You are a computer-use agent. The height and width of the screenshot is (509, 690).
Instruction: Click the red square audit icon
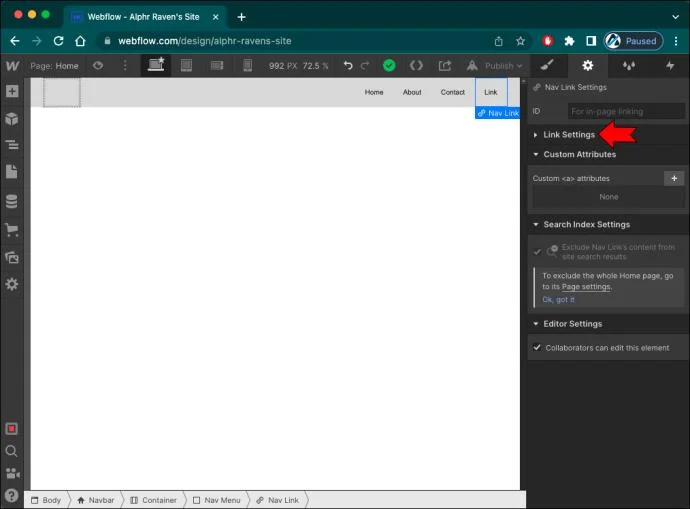pos(12,428)
